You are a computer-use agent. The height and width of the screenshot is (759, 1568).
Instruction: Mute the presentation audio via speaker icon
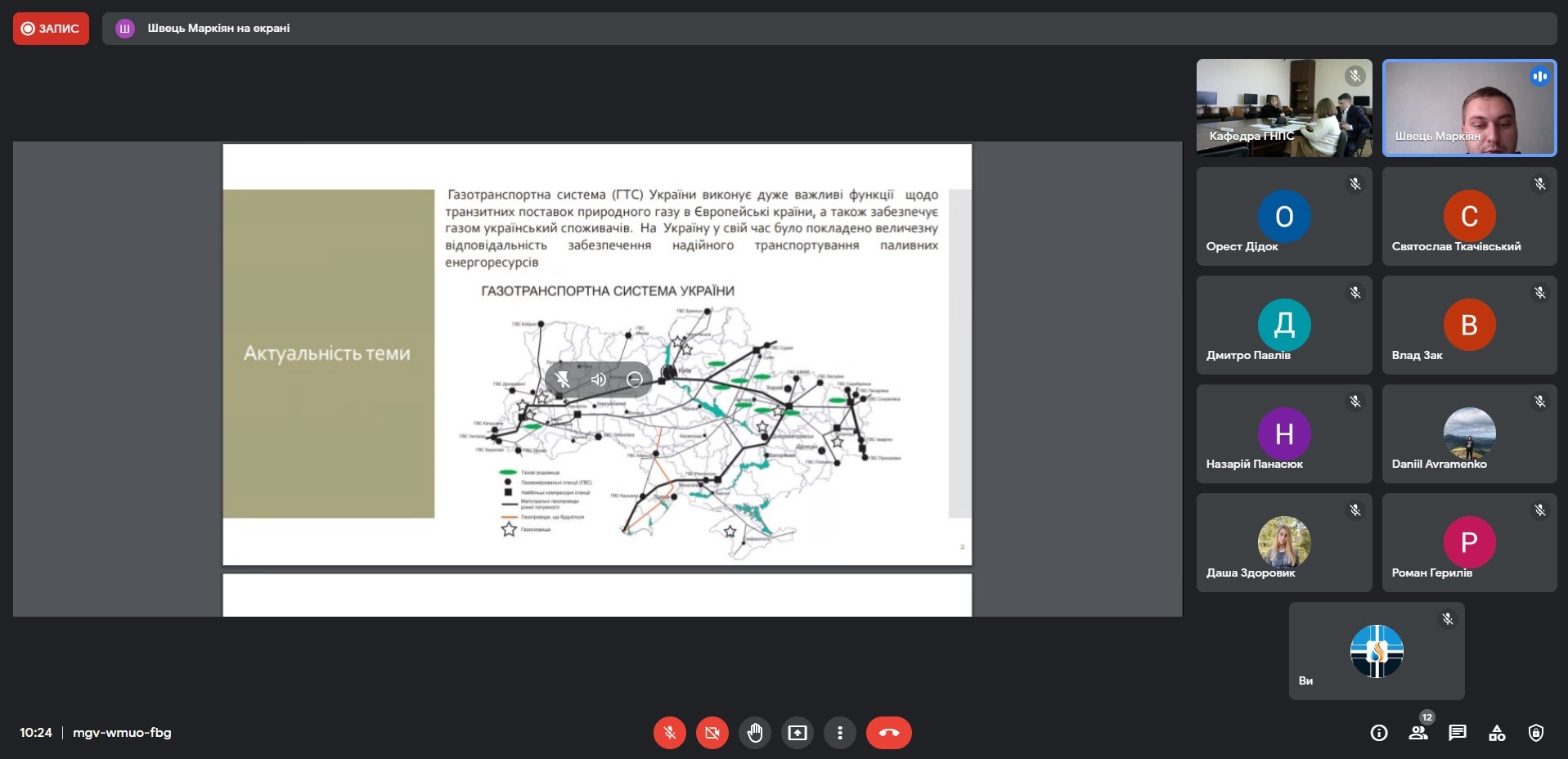(x=599, y=379)
